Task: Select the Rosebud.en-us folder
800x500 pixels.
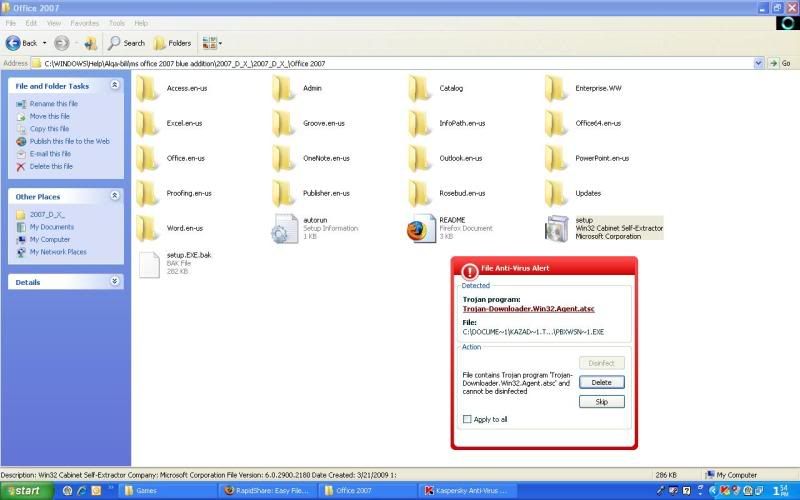Action: (x=447, y=193)
